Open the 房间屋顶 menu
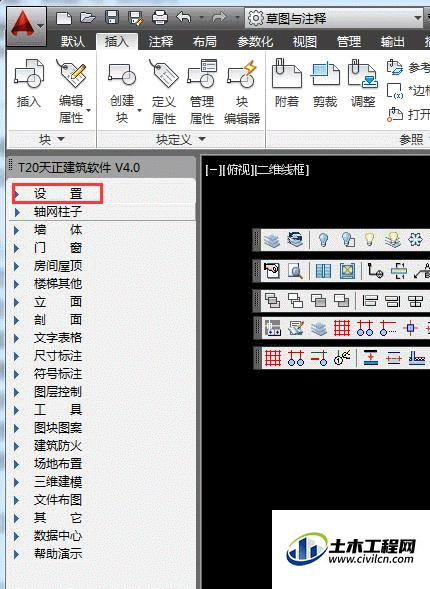The image size is (430, 589). click(57, 266)
